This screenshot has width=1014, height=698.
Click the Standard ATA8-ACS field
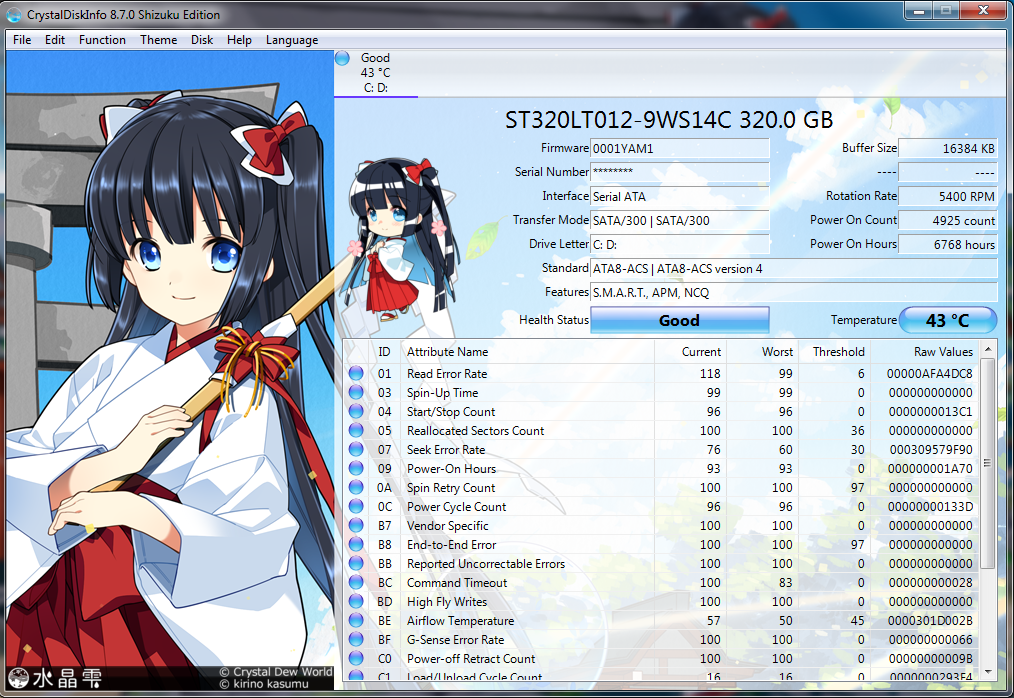coord(793,268)
